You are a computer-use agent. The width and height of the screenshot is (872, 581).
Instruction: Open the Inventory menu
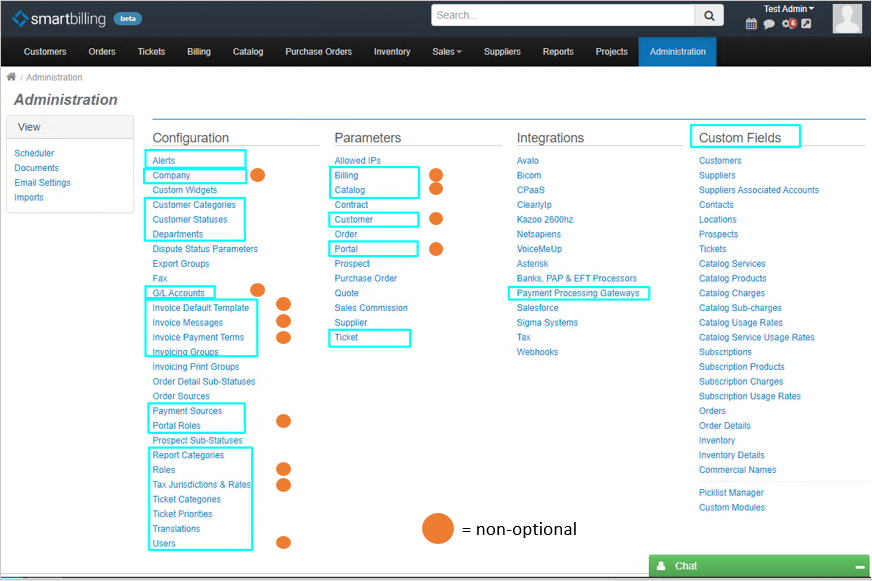pyautogui.click(x=392, y=52)
